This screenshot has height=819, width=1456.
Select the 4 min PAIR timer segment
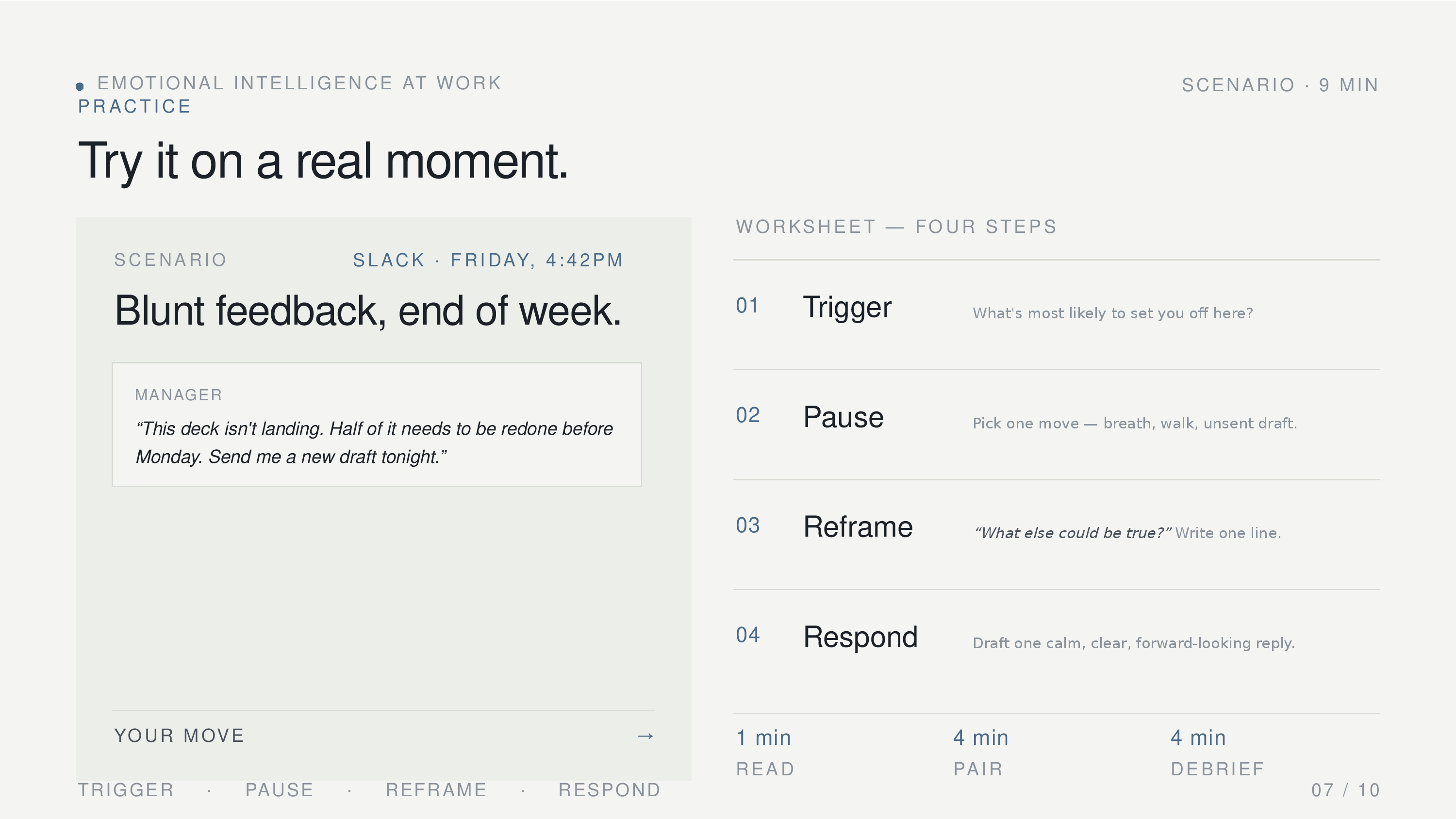tap(981, 753)
